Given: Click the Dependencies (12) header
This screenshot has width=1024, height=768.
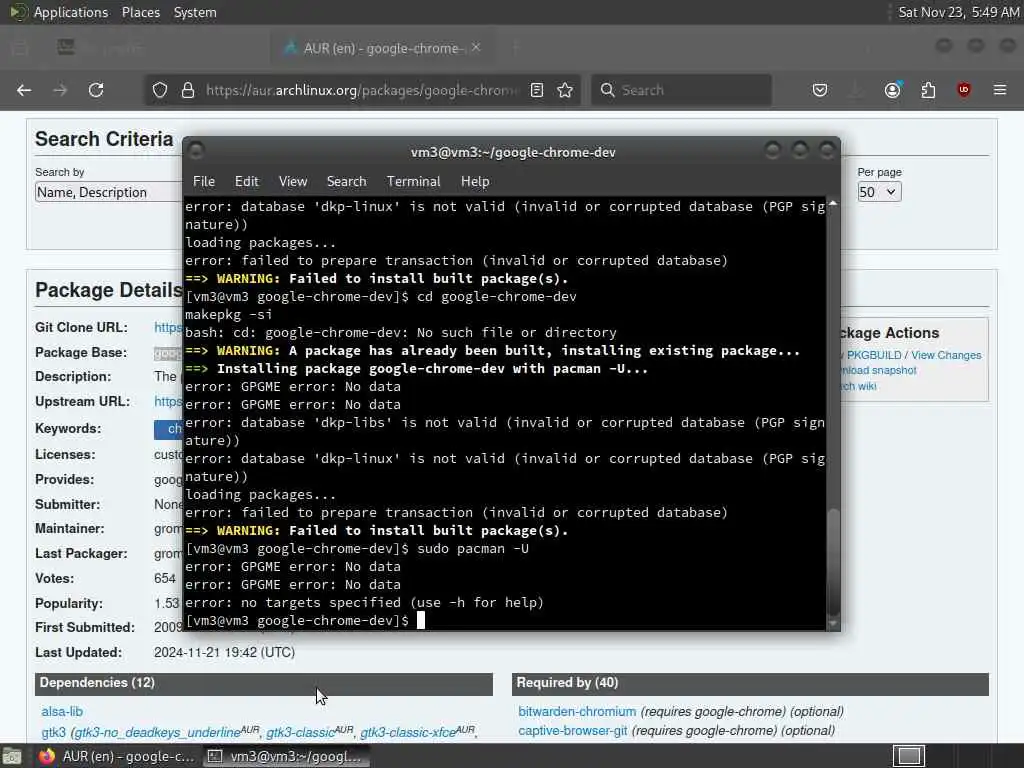Looking at the screenshot, I should [264, 683].
